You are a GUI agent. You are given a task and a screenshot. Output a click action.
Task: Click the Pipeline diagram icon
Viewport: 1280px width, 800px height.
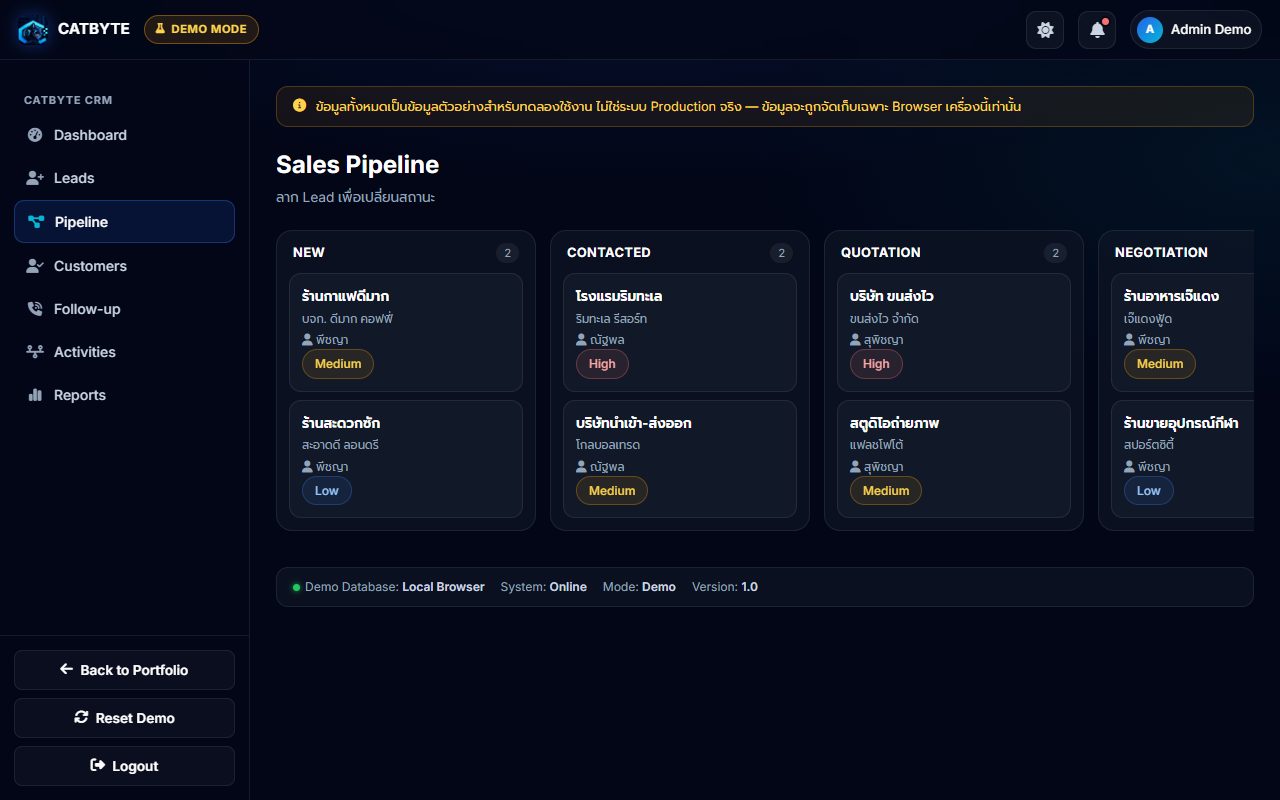pos(36,222)
